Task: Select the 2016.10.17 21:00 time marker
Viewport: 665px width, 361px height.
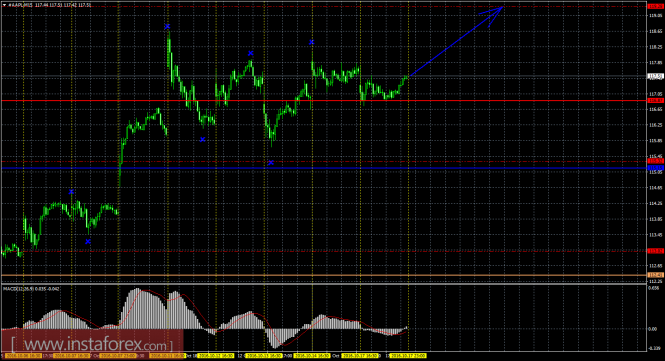Action: coord(408,355)
